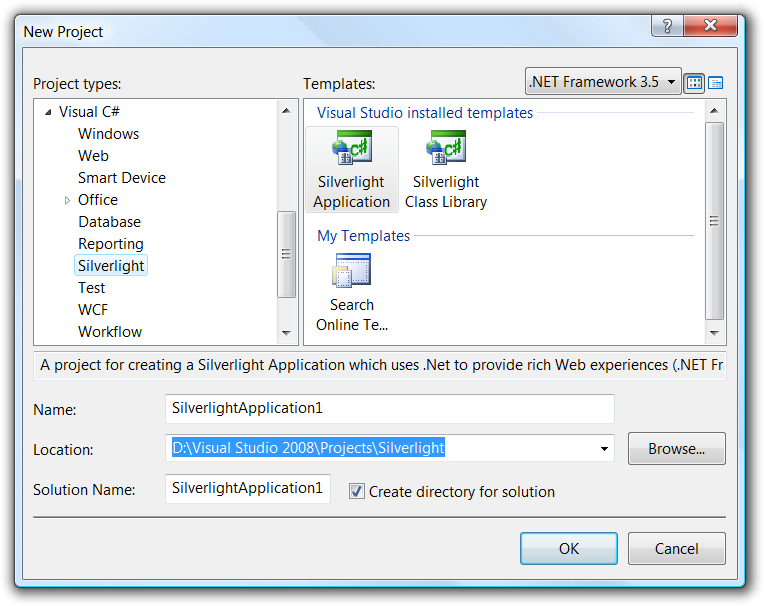
Task: Open the Location path dropdown arrow
Action: 604,449
